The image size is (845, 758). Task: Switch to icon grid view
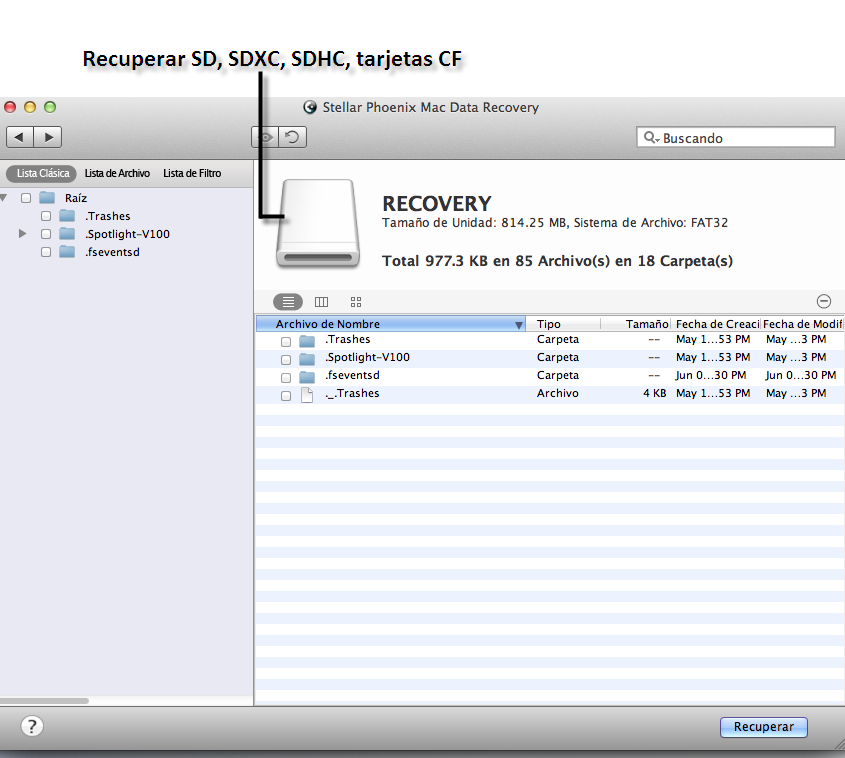coord(356,302)
